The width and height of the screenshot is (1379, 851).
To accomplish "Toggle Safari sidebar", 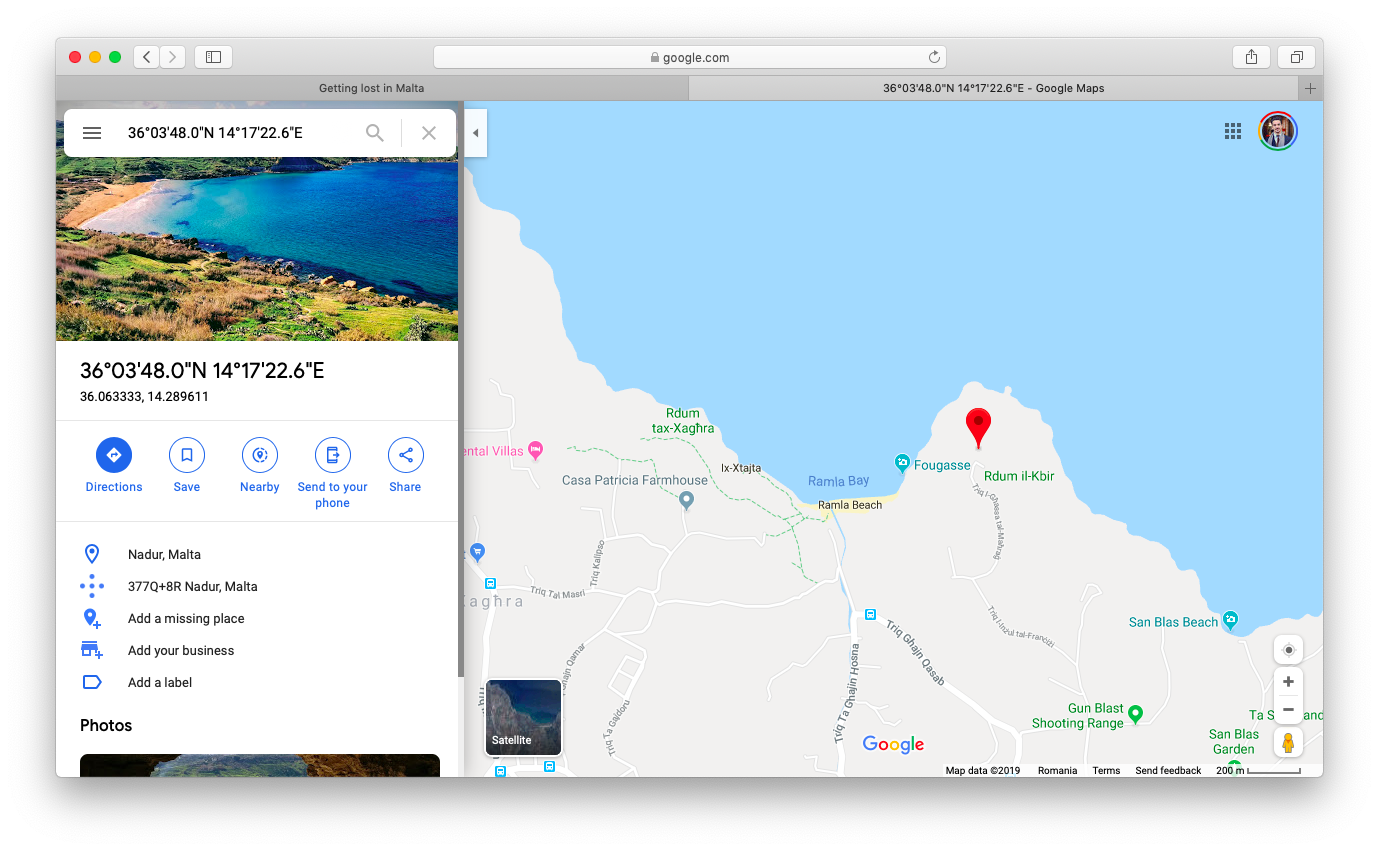I will 213,57.
